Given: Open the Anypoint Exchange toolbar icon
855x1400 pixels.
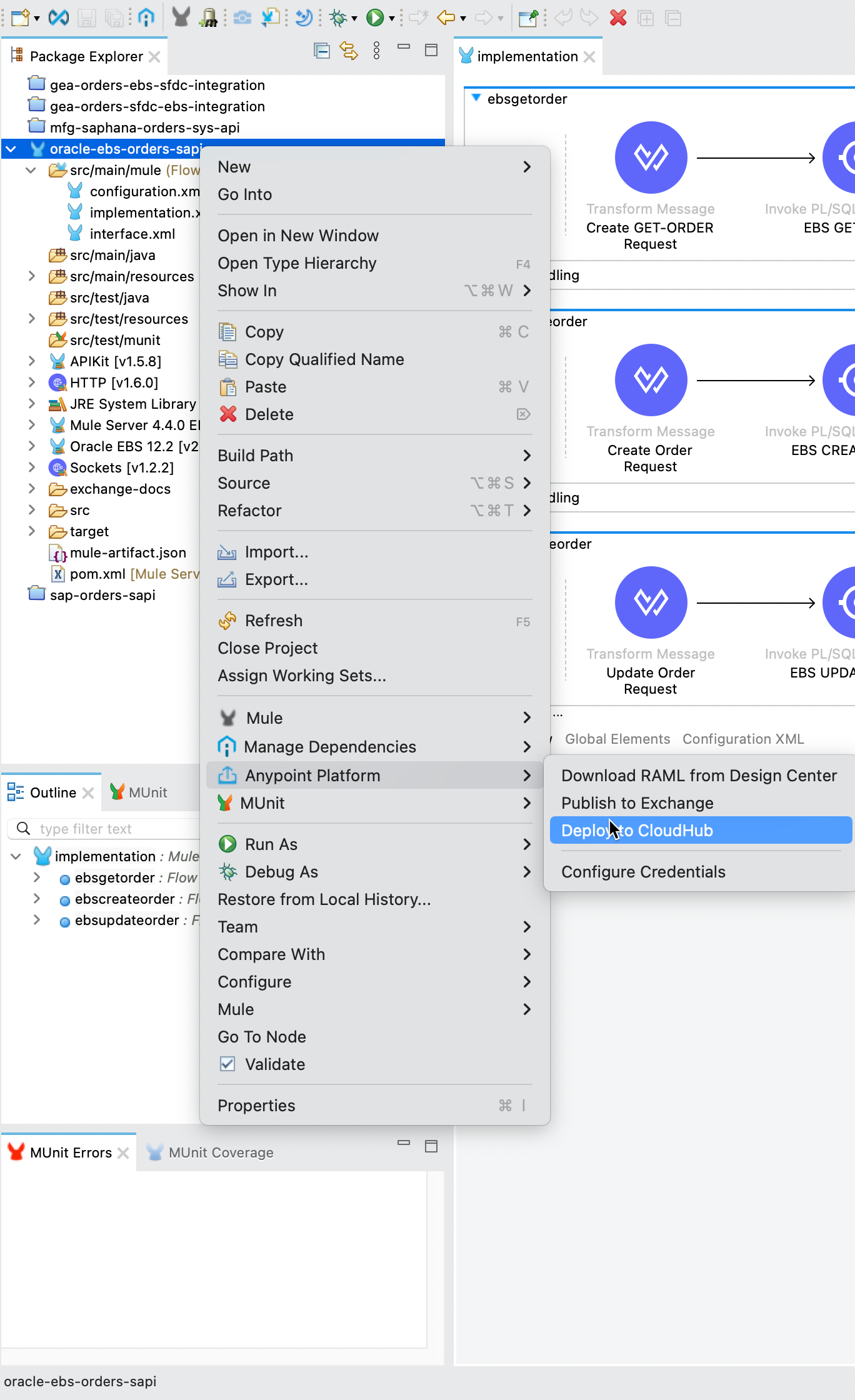Looking at the screenshot, I should tap(59, 17).
